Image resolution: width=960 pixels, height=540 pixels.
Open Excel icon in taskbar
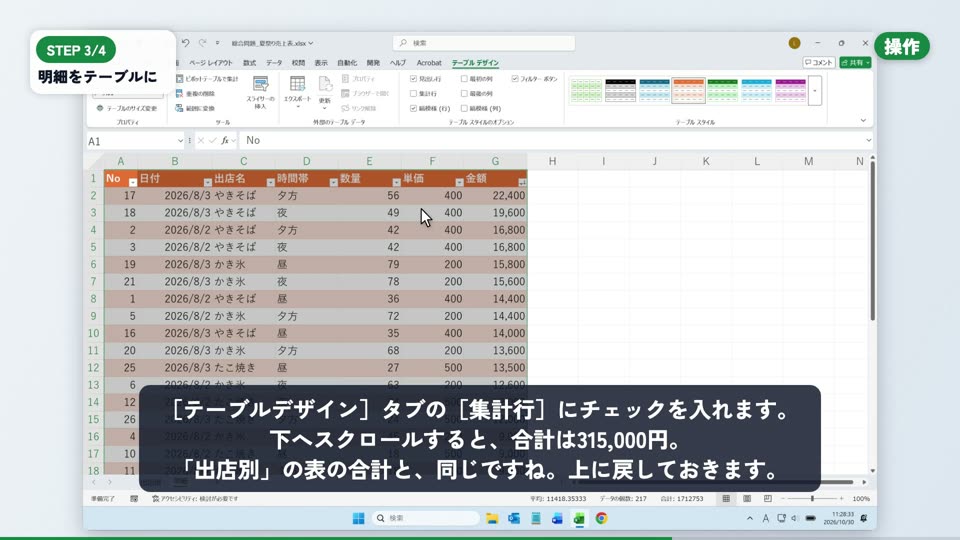(x=579, y=519)
